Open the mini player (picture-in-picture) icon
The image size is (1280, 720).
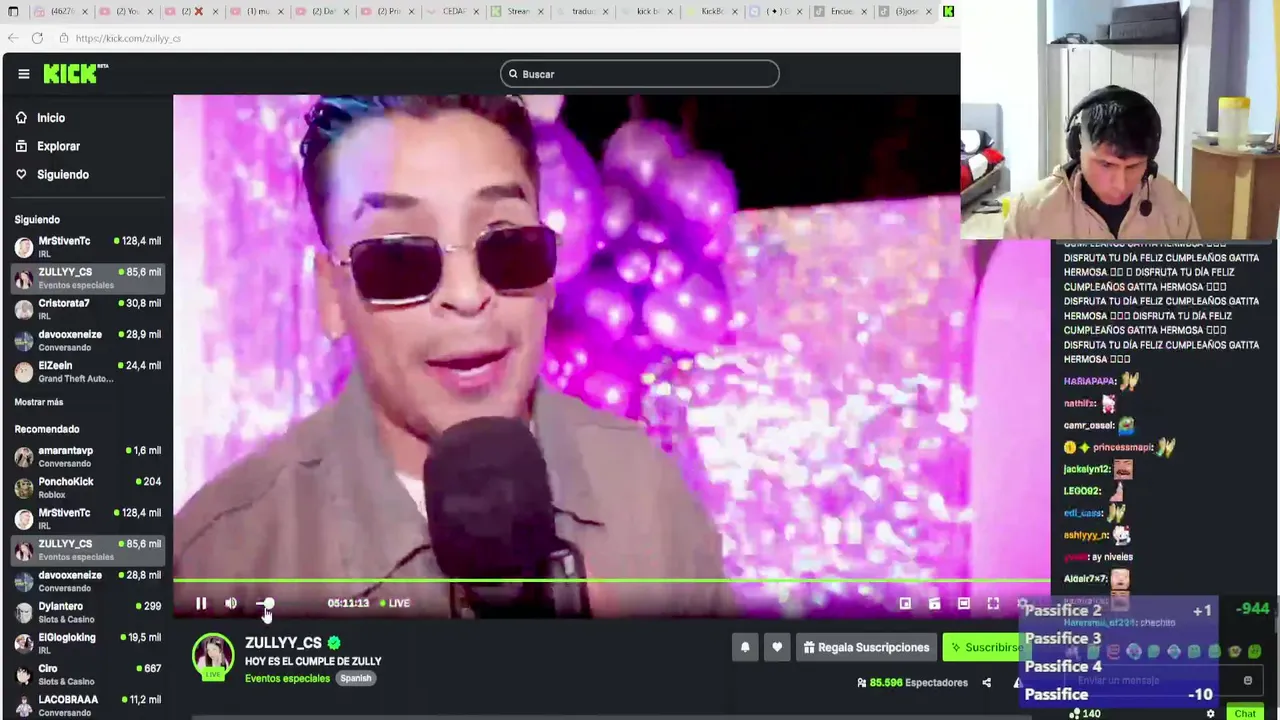click(905, 603)
